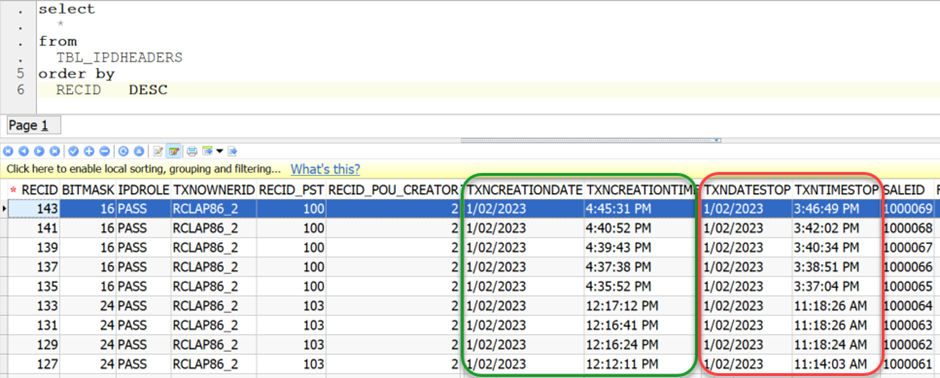This screenshot has height=378, width=940.
Task: Click the 'order by' line in editor
Action: pyautogui.click(x=76, y=74)
